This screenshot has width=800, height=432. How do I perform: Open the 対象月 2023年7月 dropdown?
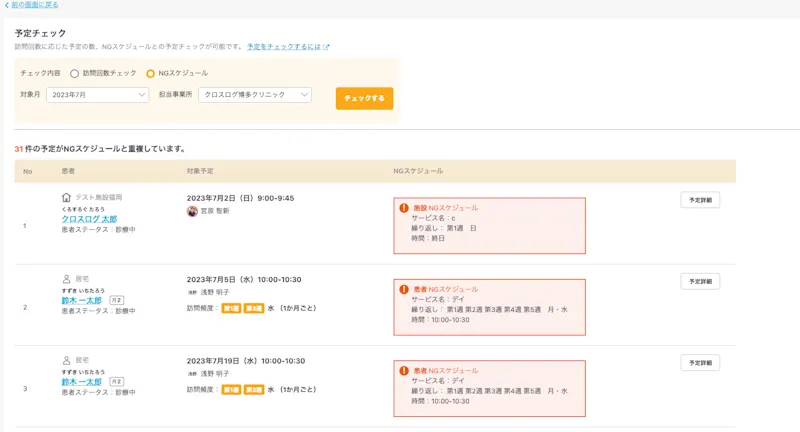[x=97, y=95]
